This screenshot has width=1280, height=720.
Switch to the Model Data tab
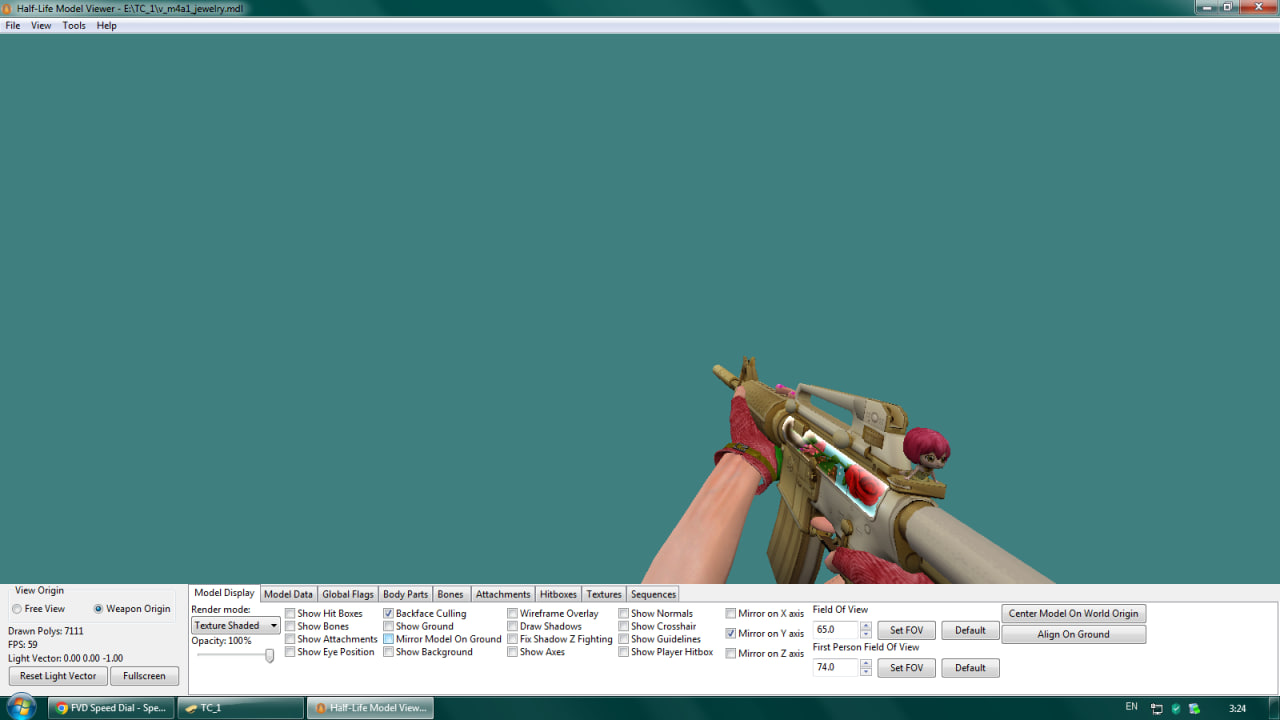click(288, 594)
